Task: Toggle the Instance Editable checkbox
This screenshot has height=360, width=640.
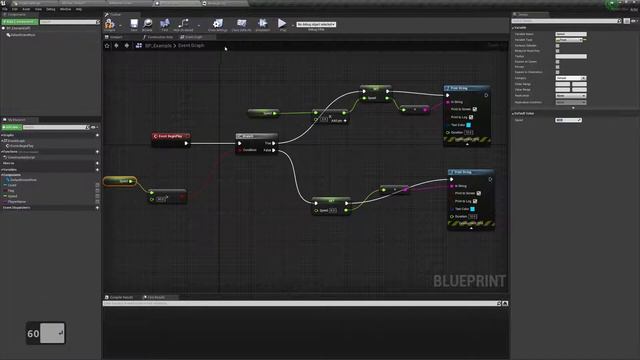Action: (x=558, y=46)
